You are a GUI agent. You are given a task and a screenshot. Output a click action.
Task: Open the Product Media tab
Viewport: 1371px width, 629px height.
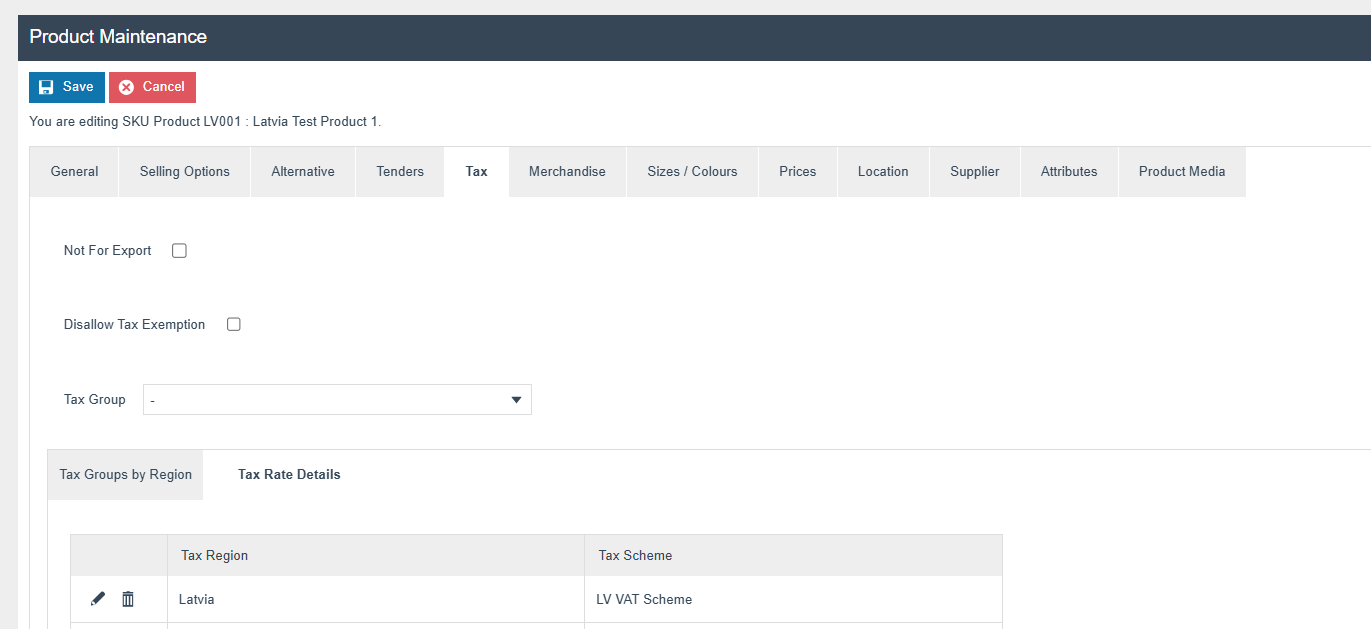[x=1181, y=172]
